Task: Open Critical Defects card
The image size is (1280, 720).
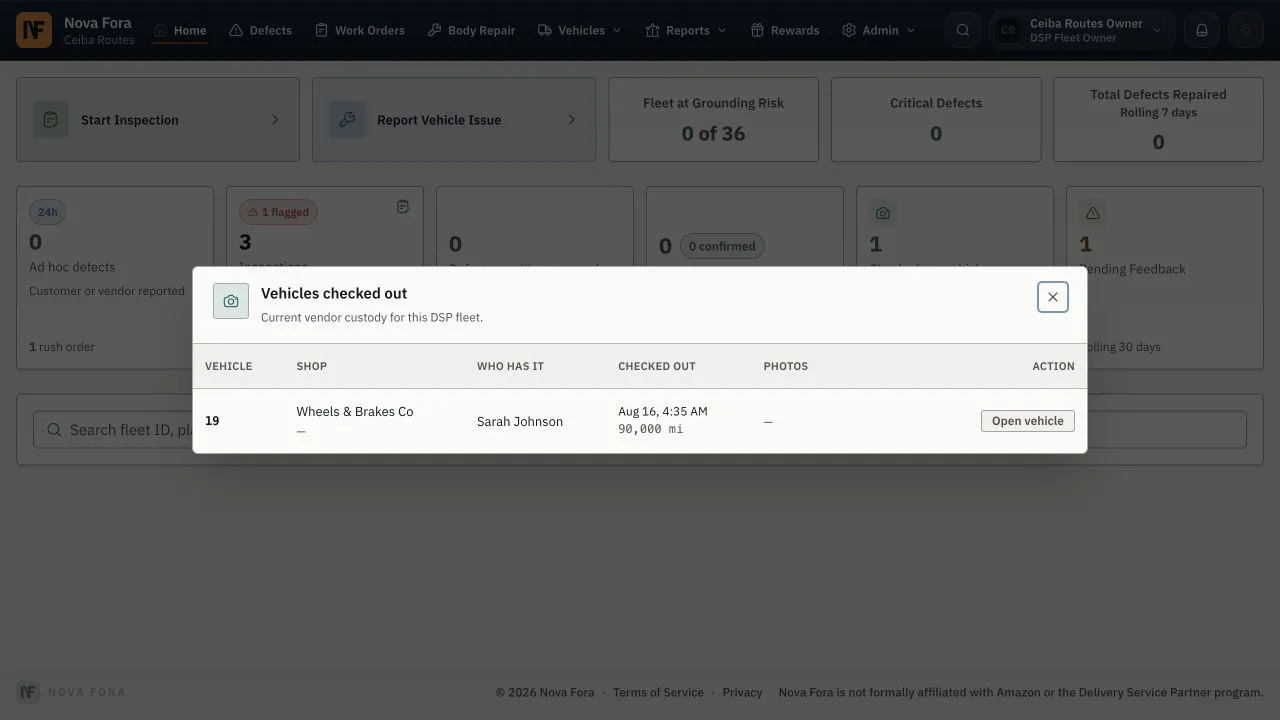Action: coord(936,120)
